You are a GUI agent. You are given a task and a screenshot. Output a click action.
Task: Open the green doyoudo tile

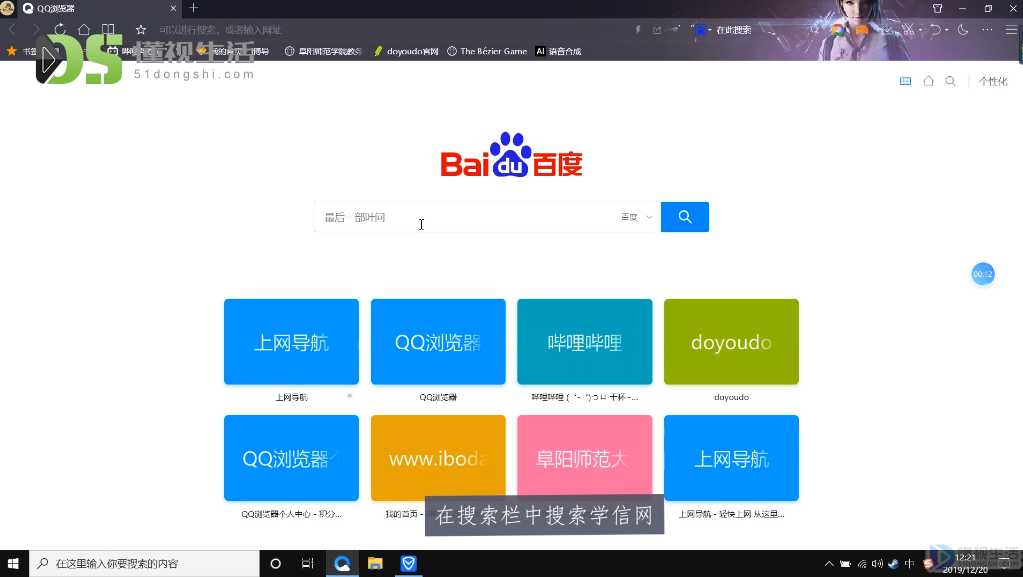[x=731, y=342]
